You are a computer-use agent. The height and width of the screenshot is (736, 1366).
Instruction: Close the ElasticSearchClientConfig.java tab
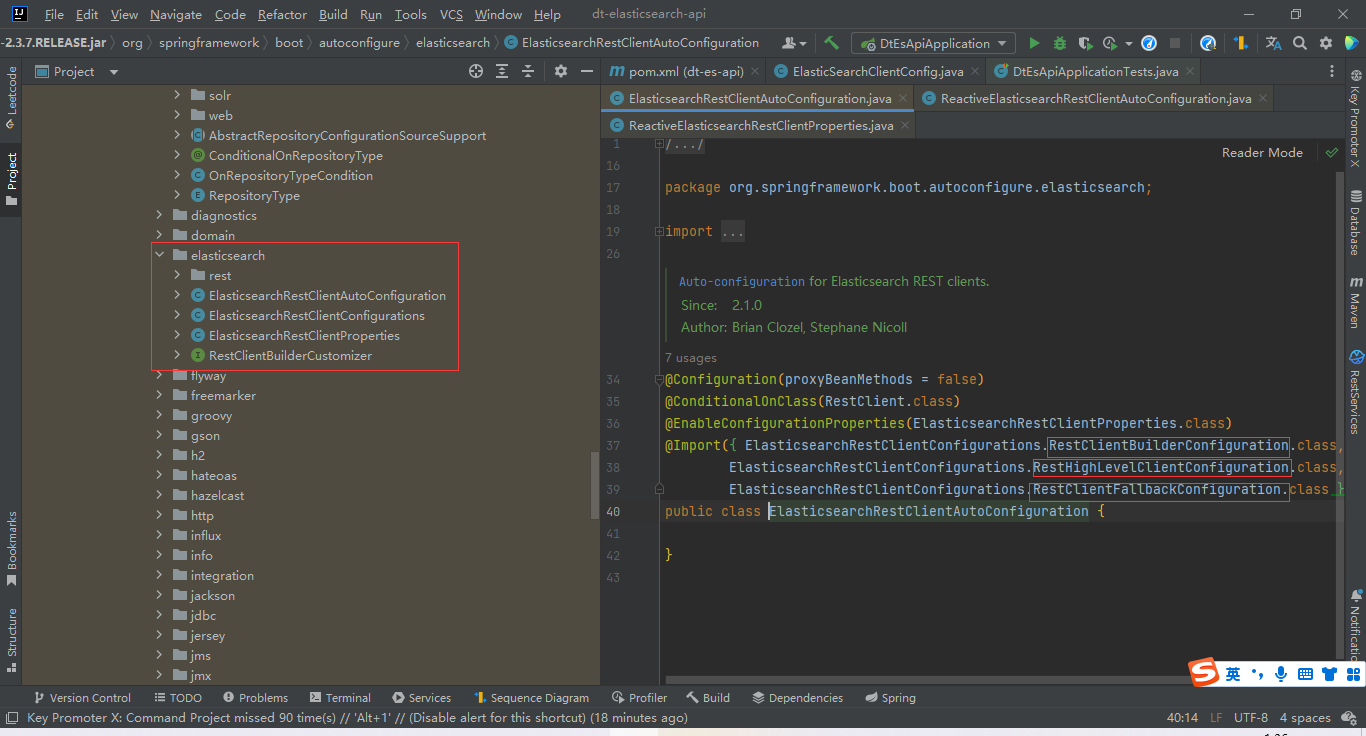[x=976, y=71]
